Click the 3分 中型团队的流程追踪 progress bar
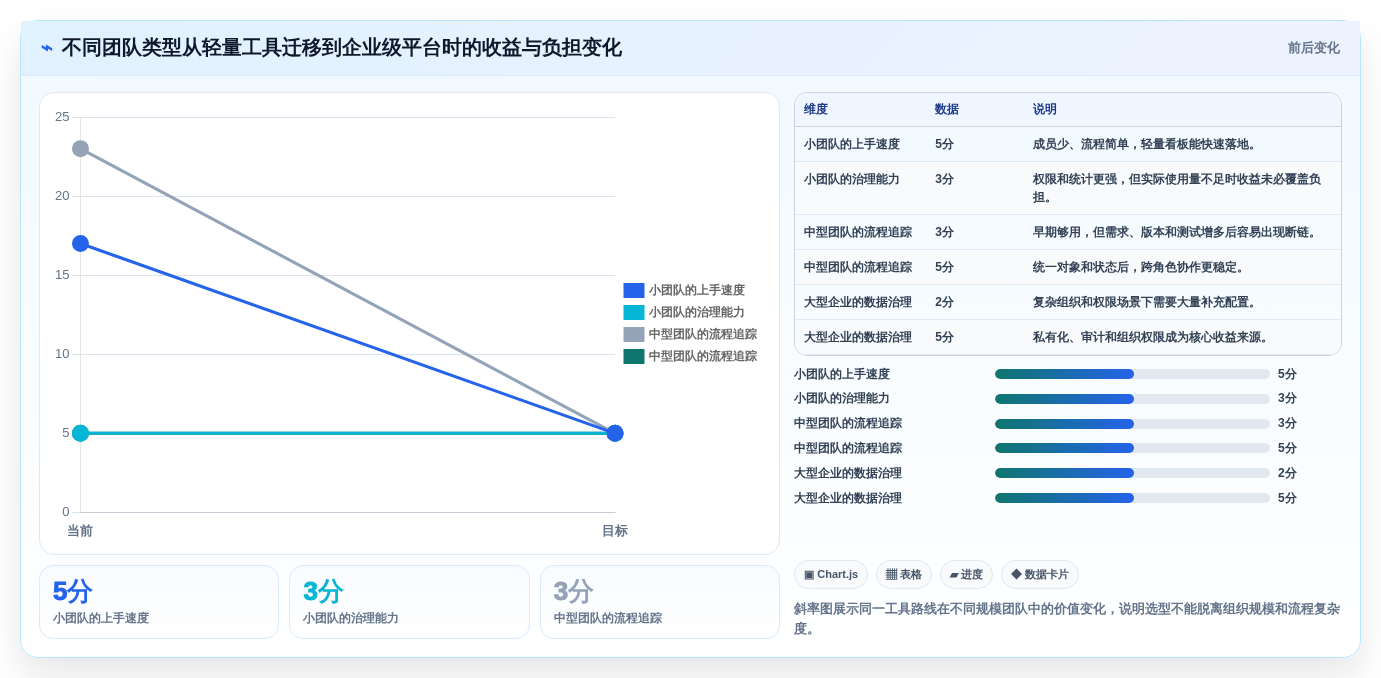1381x678 pixels. (1132, 424)
